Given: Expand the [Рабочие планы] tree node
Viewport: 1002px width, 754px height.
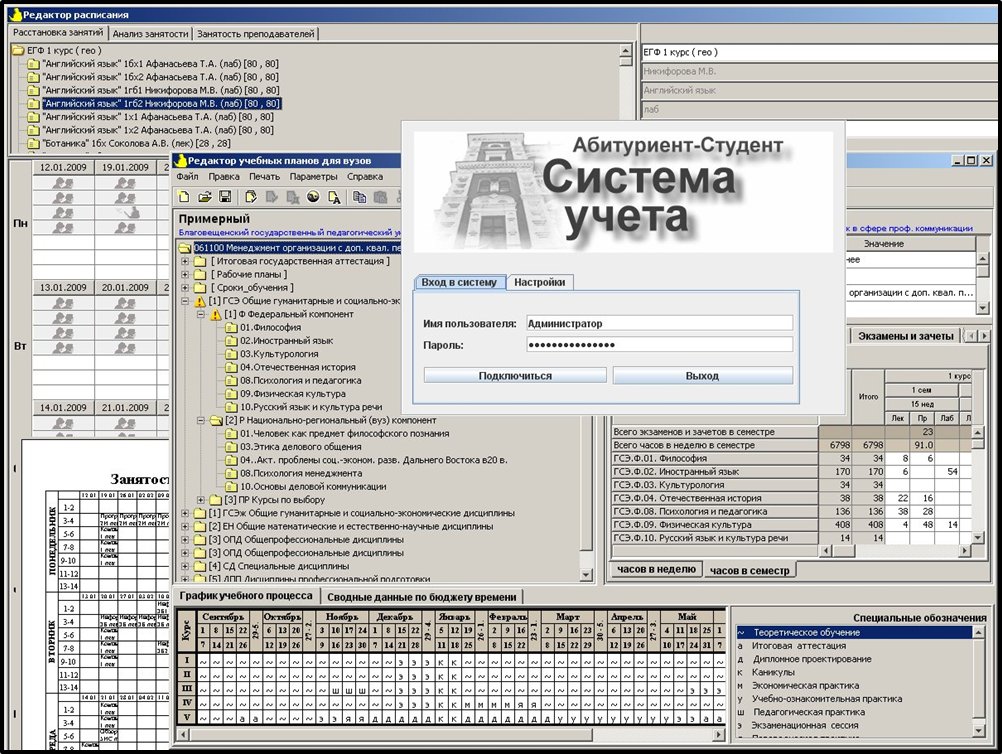Looking at the screenshot, I should coord(185,275).
